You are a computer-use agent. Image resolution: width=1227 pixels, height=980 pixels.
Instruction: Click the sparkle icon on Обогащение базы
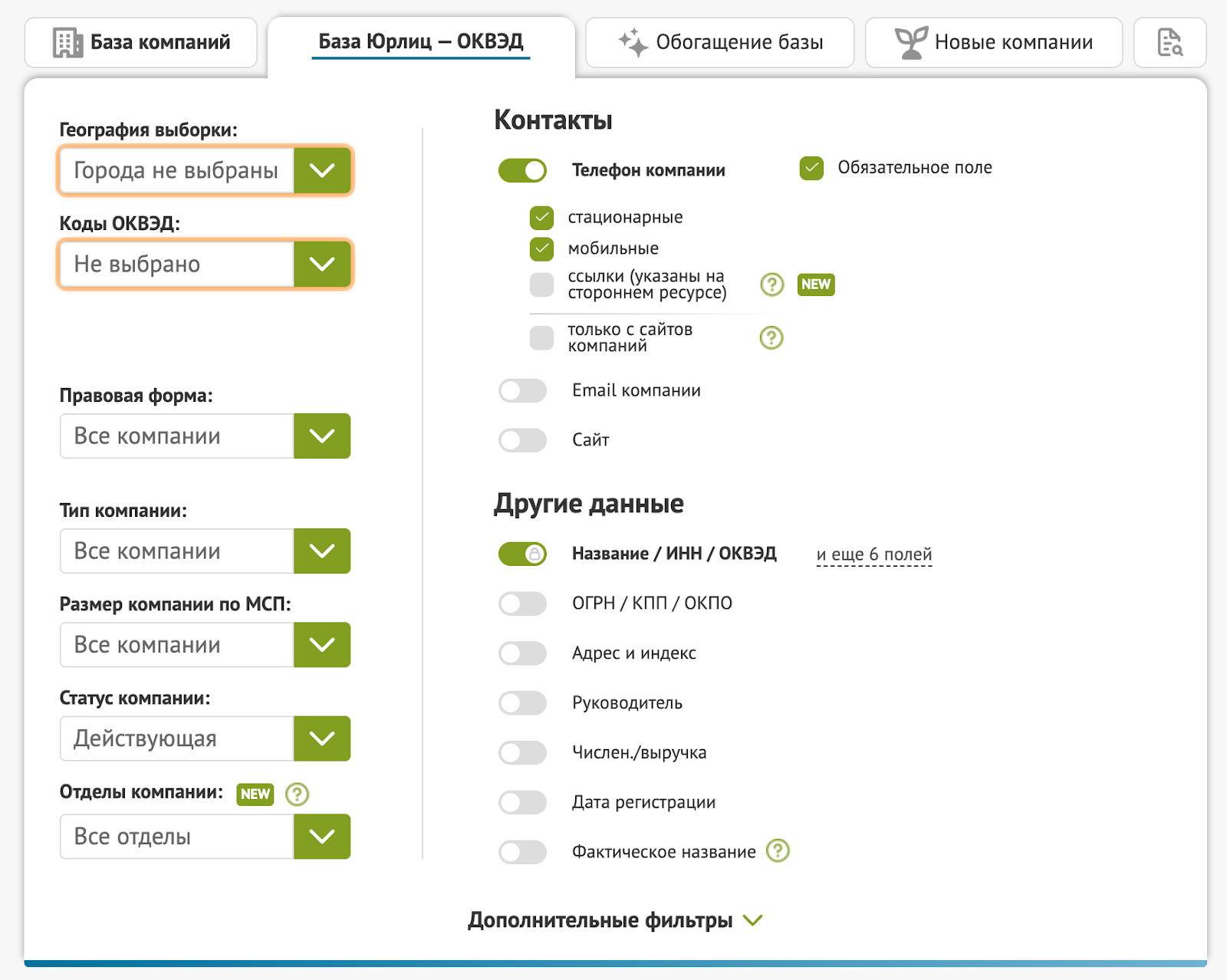coord(633,42)
